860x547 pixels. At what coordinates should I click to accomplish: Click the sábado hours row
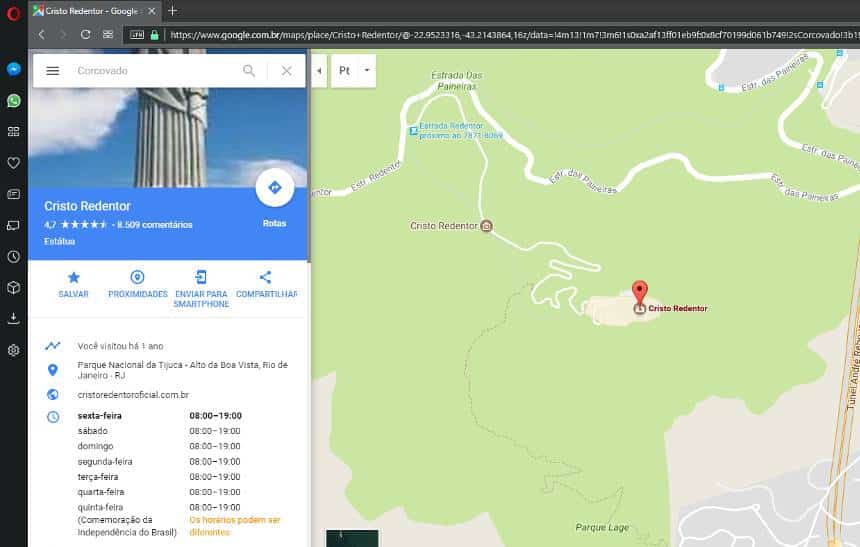pyautogui.click(x=159, y=431)
